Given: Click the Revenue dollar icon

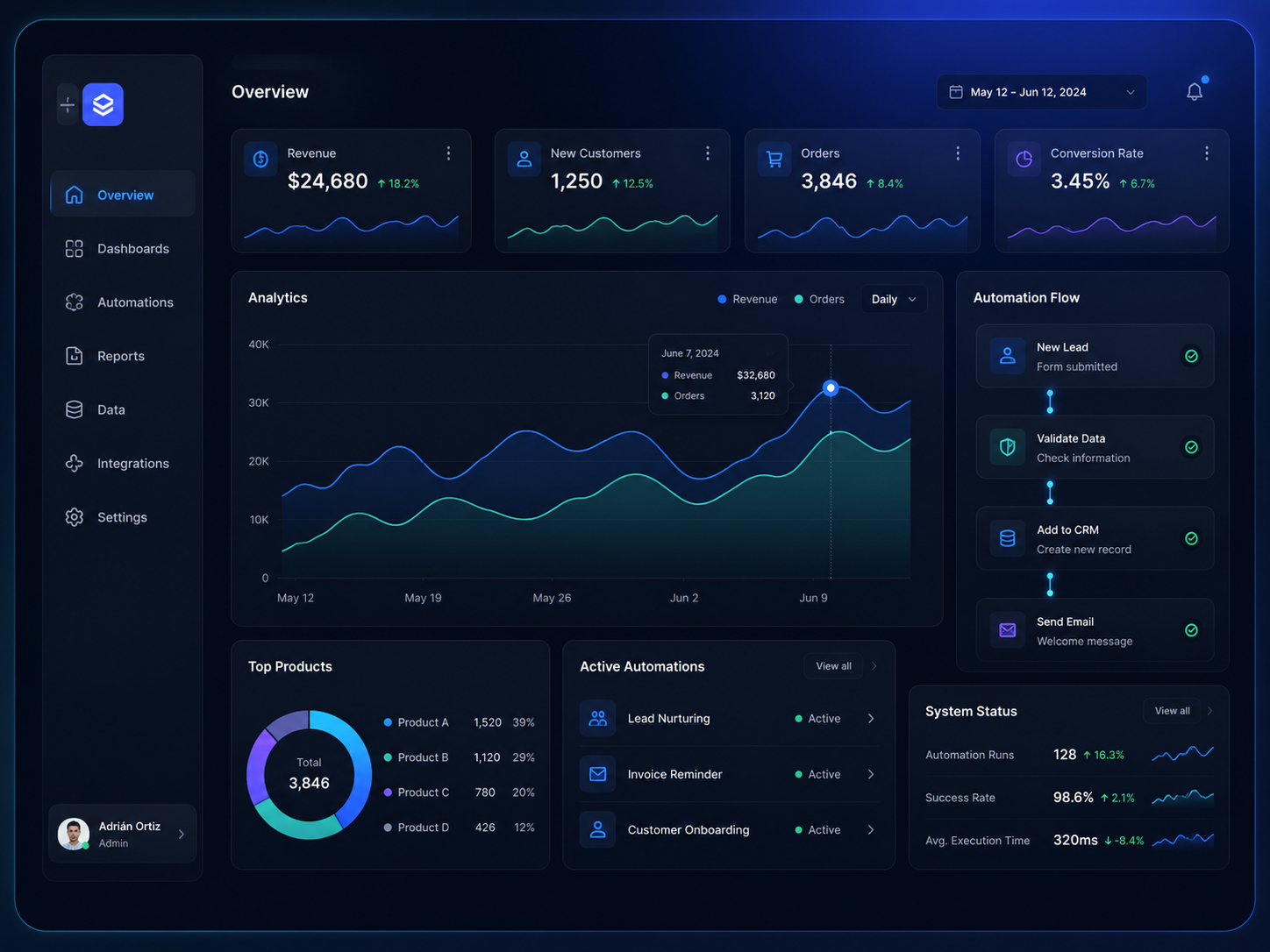Looking at the screenshot, I should coord(260,160).
